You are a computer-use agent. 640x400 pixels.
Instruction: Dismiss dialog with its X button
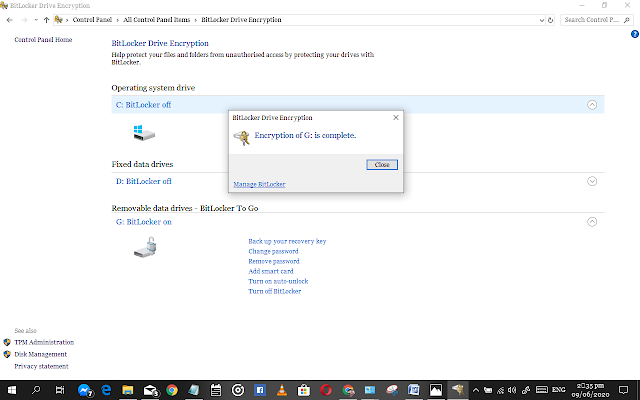pos(396,118)
